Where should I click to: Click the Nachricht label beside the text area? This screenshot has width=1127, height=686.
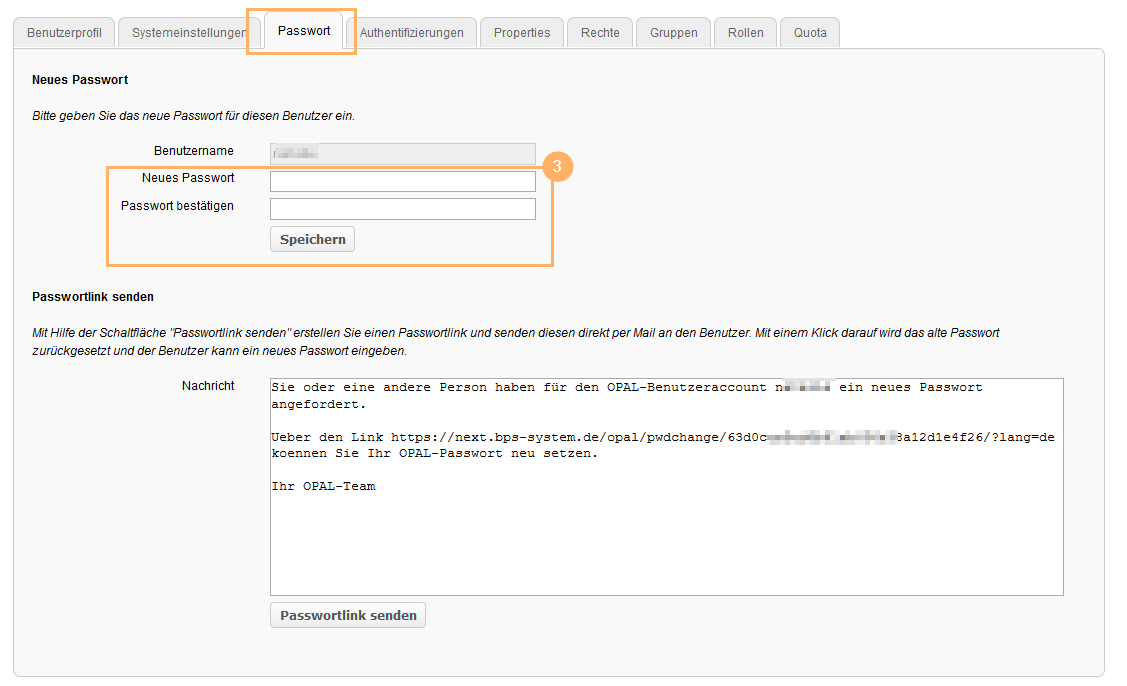pos(208,385)
